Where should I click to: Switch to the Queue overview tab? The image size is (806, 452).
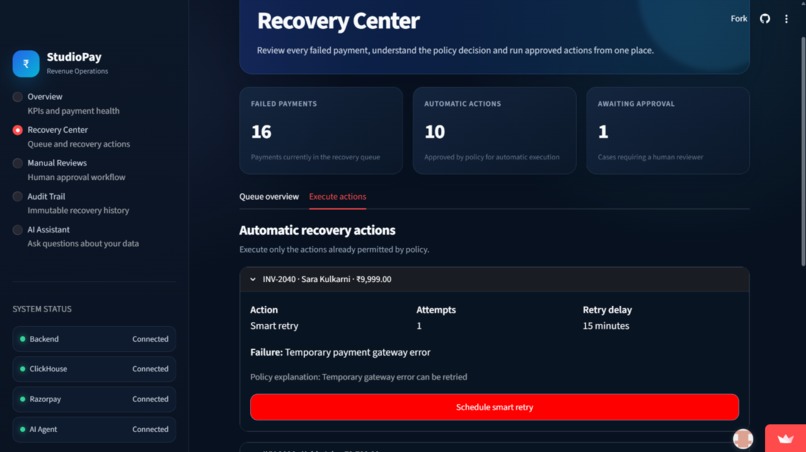(x=269, y=196)
